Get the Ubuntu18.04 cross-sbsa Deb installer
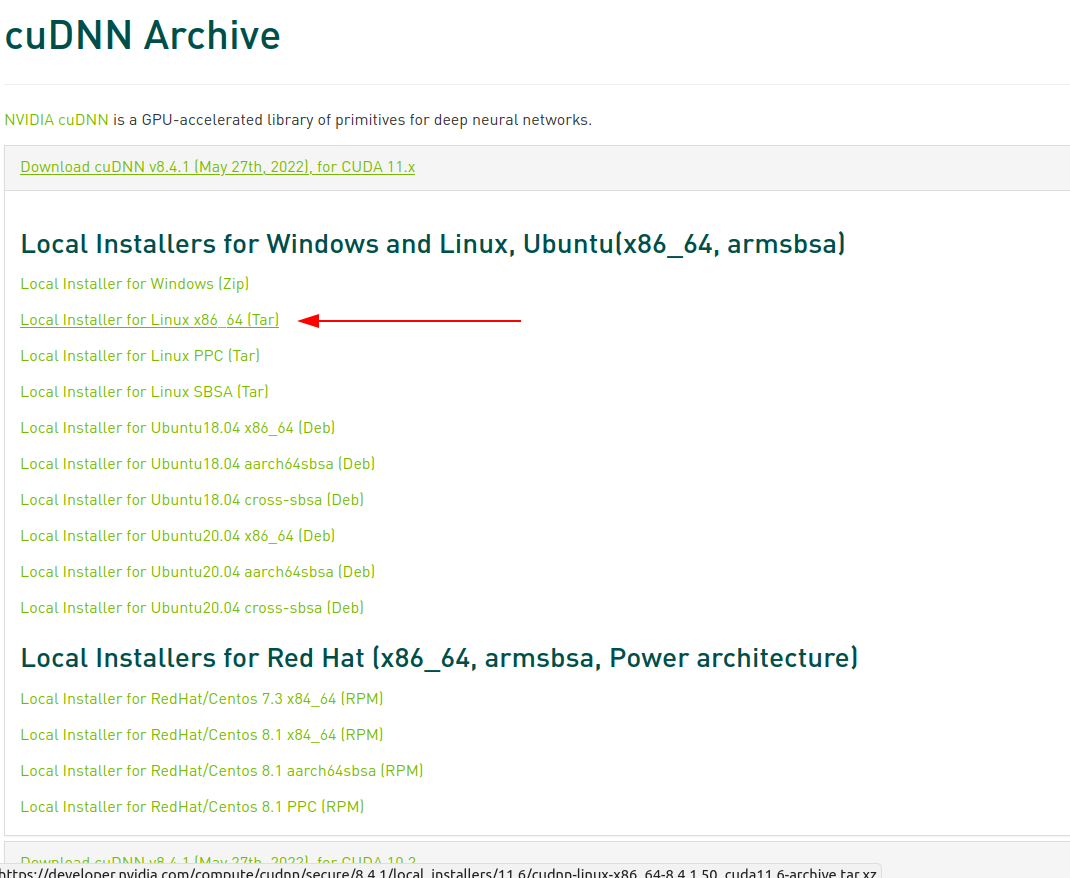Screen dimensions: 1070x878 pyautogui.click(x=191, y=500)
